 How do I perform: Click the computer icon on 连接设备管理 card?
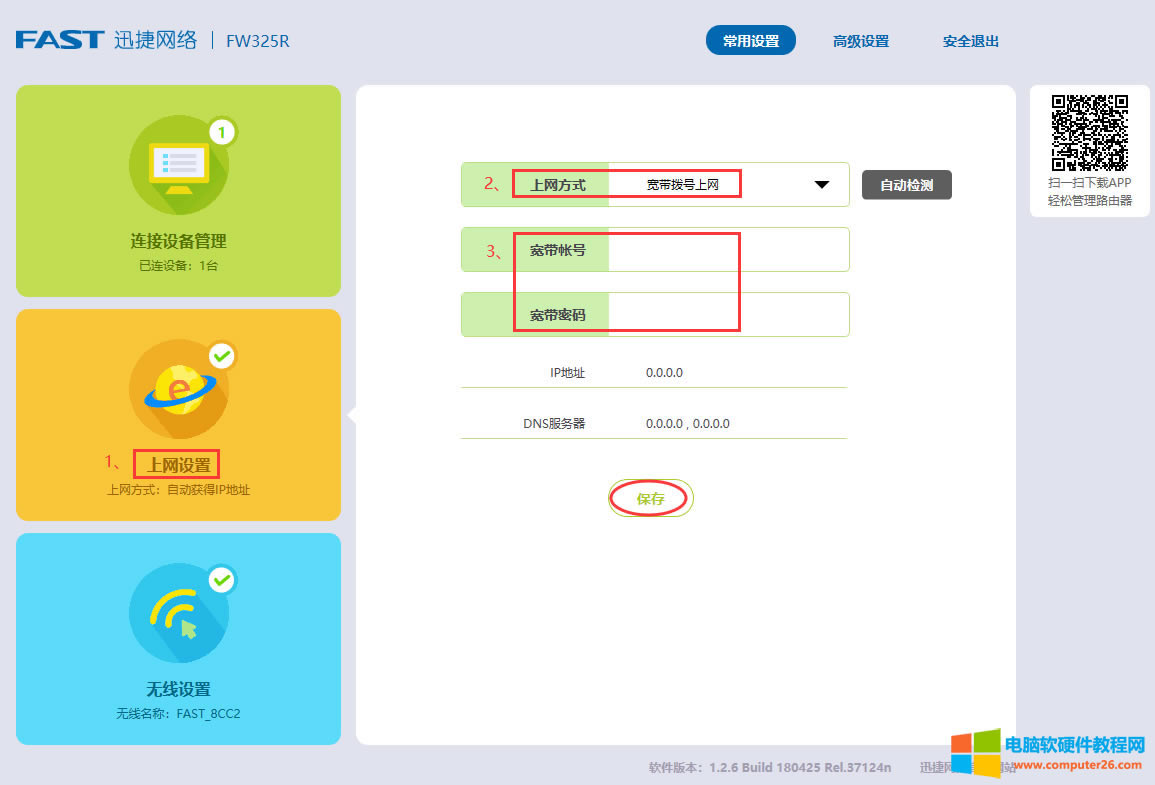(x=180, y=165)
